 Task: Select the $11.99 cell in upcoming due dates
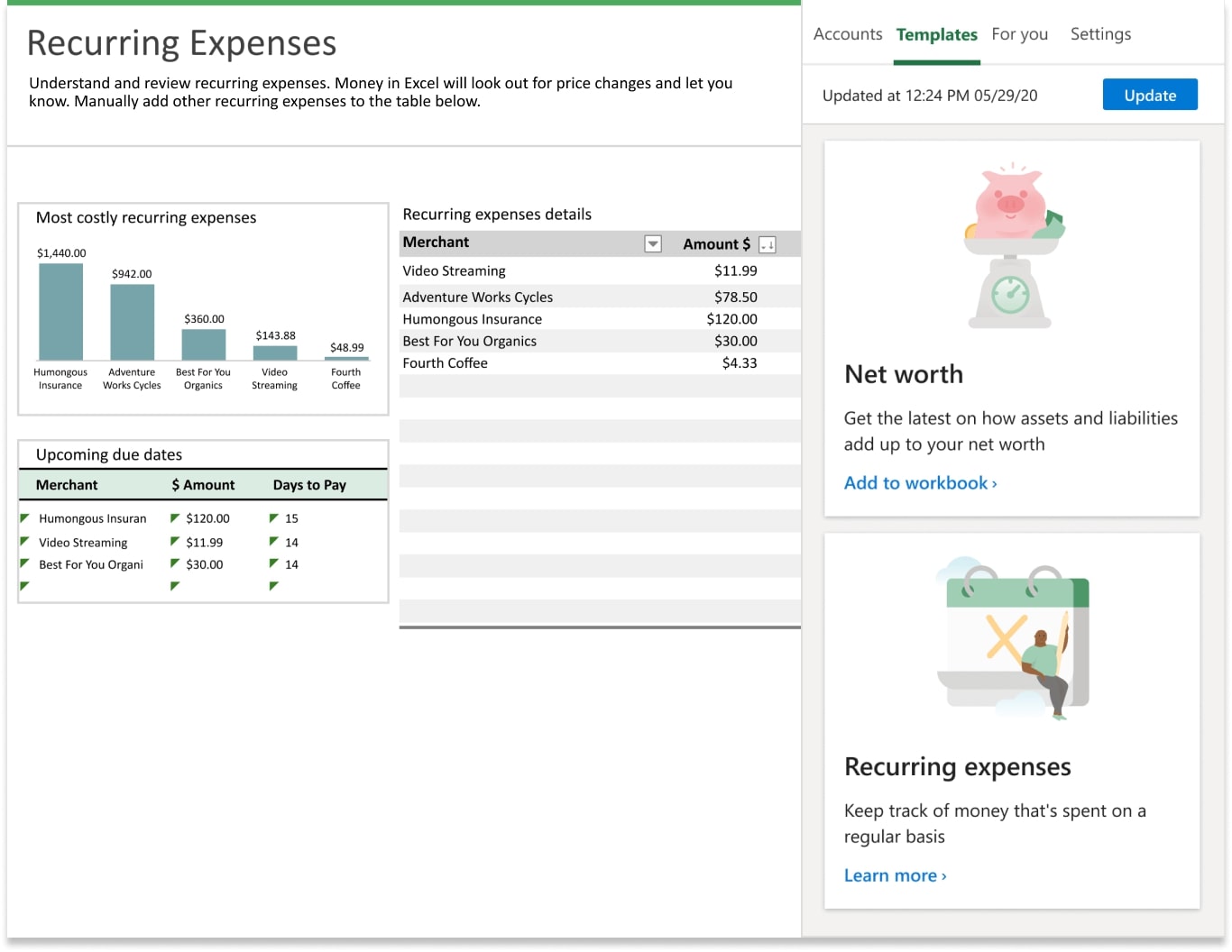click(x=205, y=543)
